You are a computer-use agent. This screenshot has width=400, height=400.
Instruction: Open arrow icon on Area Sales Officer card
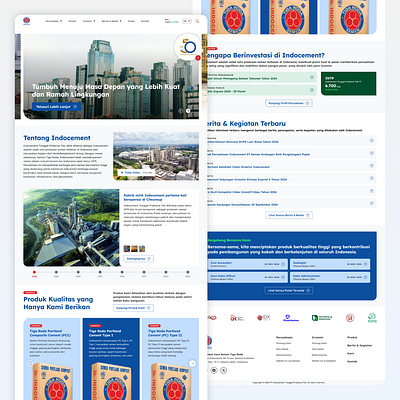tap(283, 277)
